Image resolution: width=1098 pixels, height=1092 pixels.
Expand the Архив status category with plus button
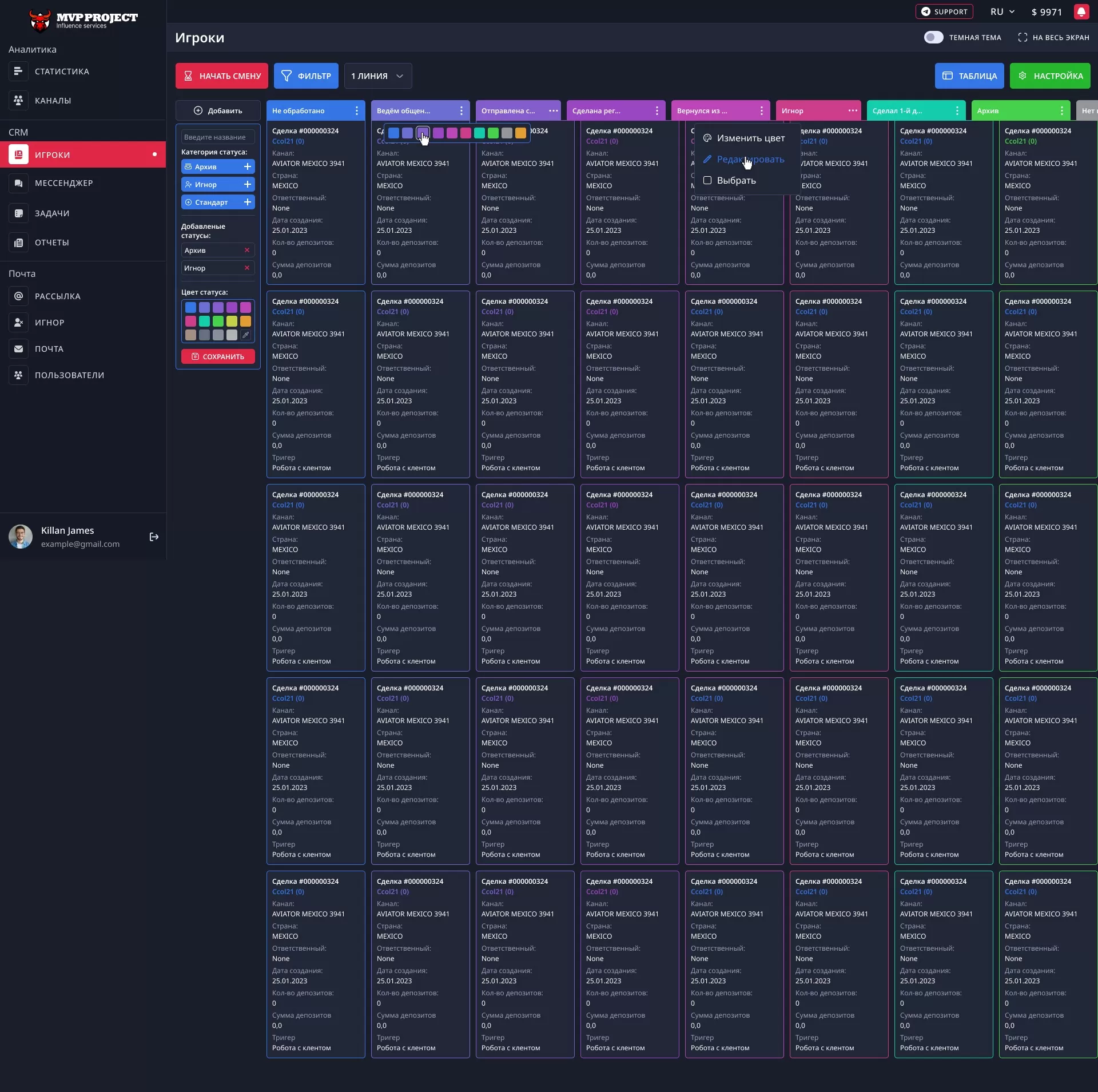(248, 166)
